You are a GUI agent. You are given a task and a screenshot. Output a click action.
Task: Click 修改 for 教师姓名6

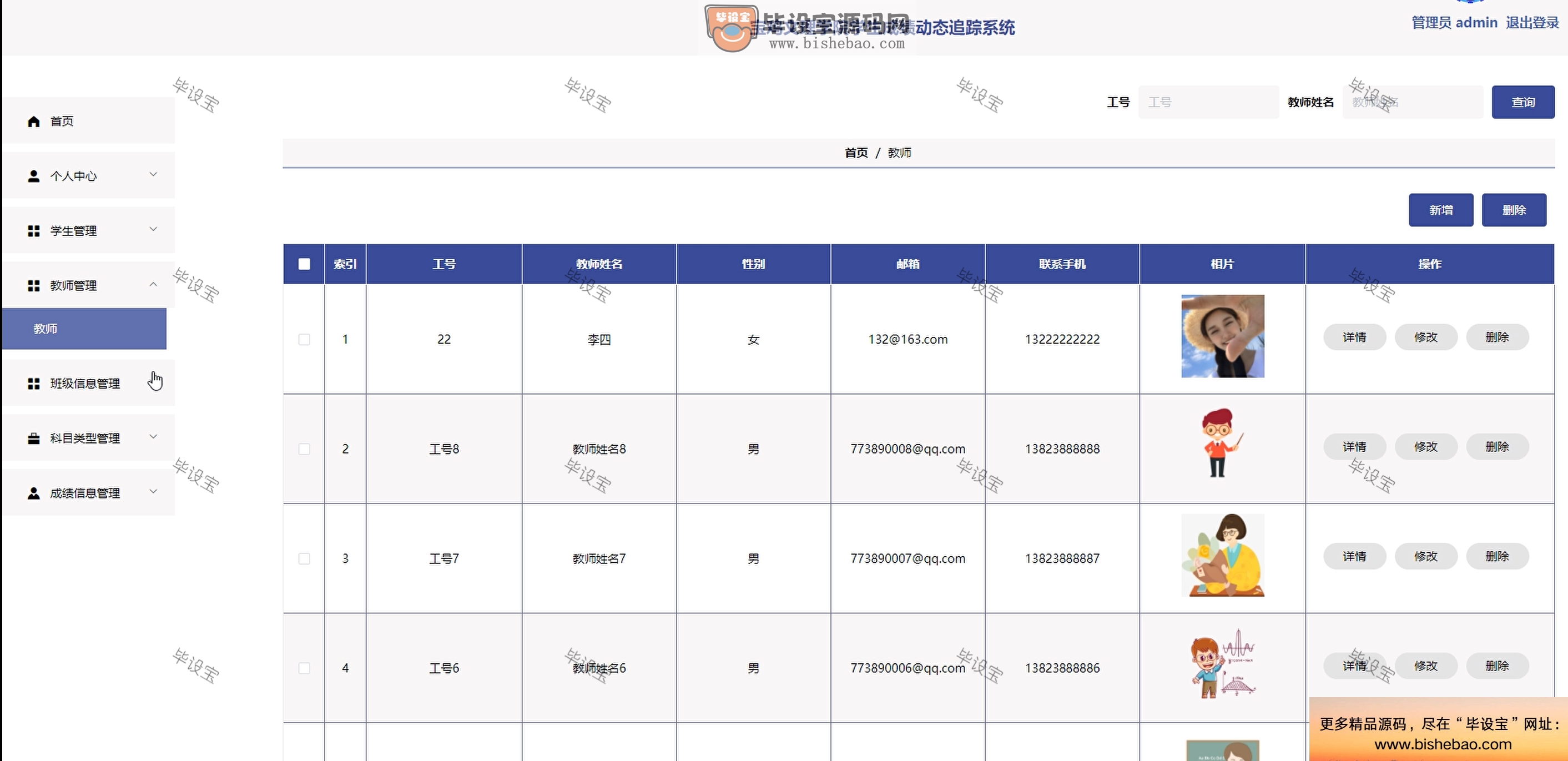1425,666
